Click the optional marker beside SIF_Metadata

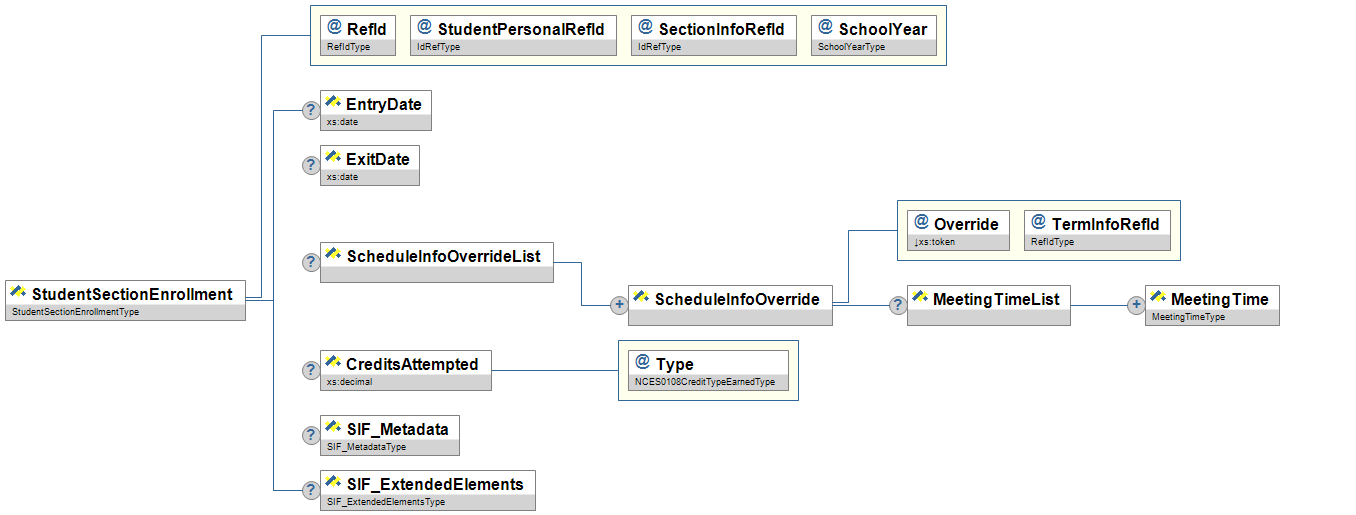pyautogui.click(x=311, y=436)
